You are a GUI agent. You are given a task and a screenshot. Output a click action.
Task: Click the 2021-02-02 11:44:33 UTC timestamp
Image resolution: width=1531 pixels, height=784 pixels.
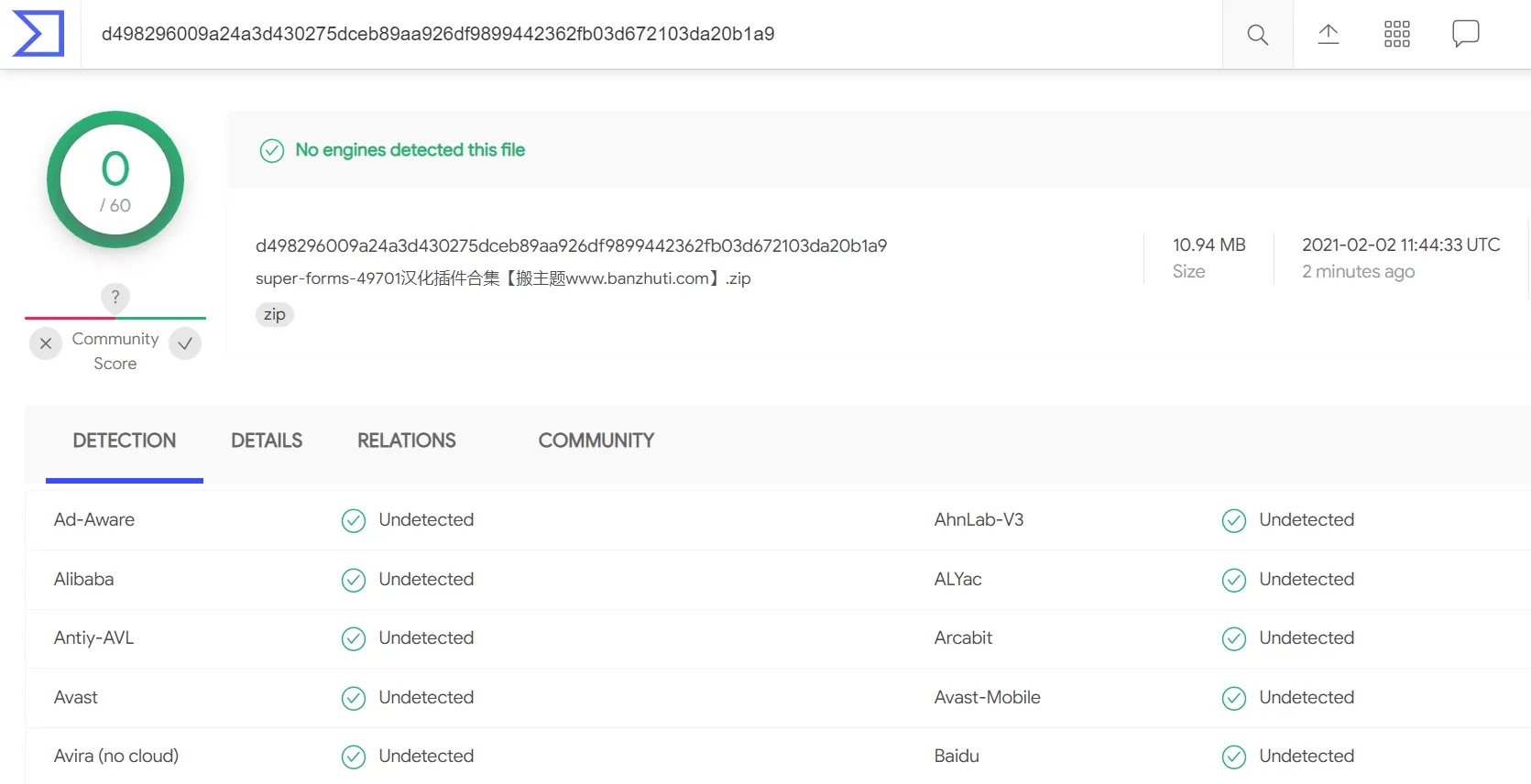pos(1401,245)
